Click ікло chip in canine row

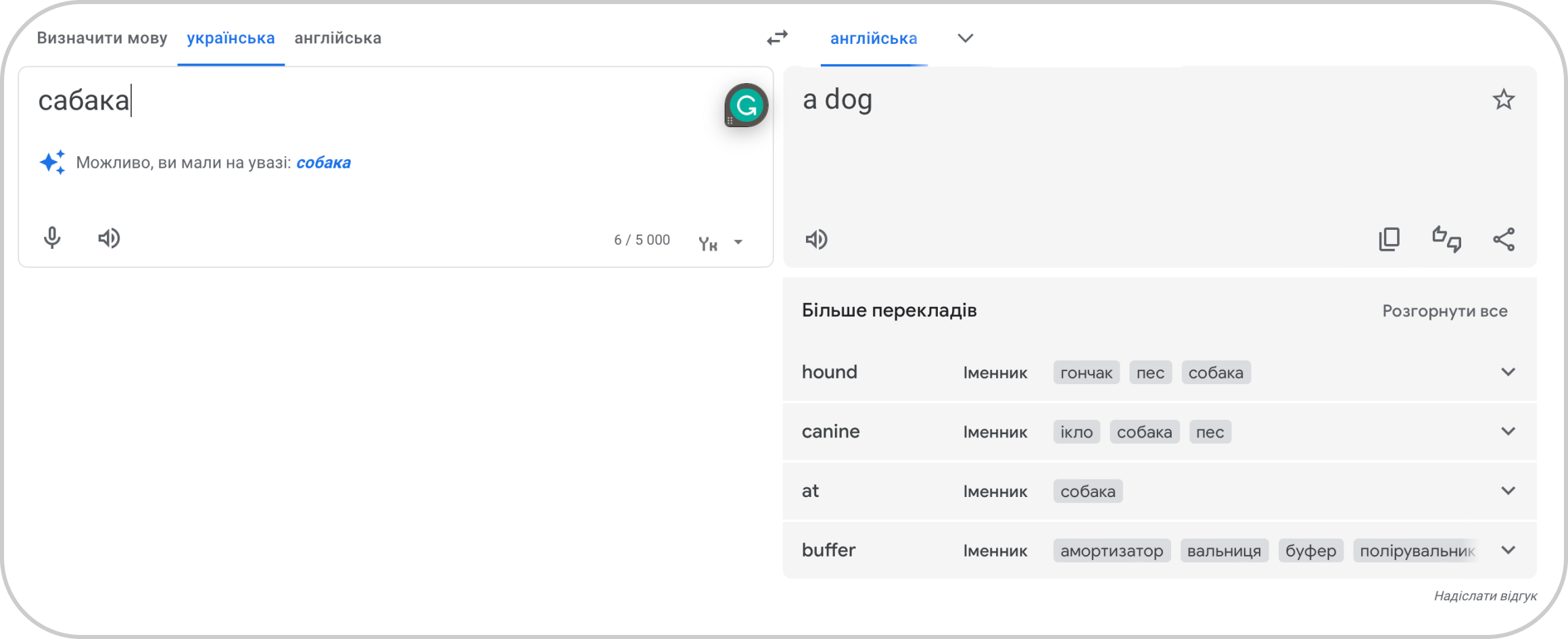click(x=1076, y=432)
